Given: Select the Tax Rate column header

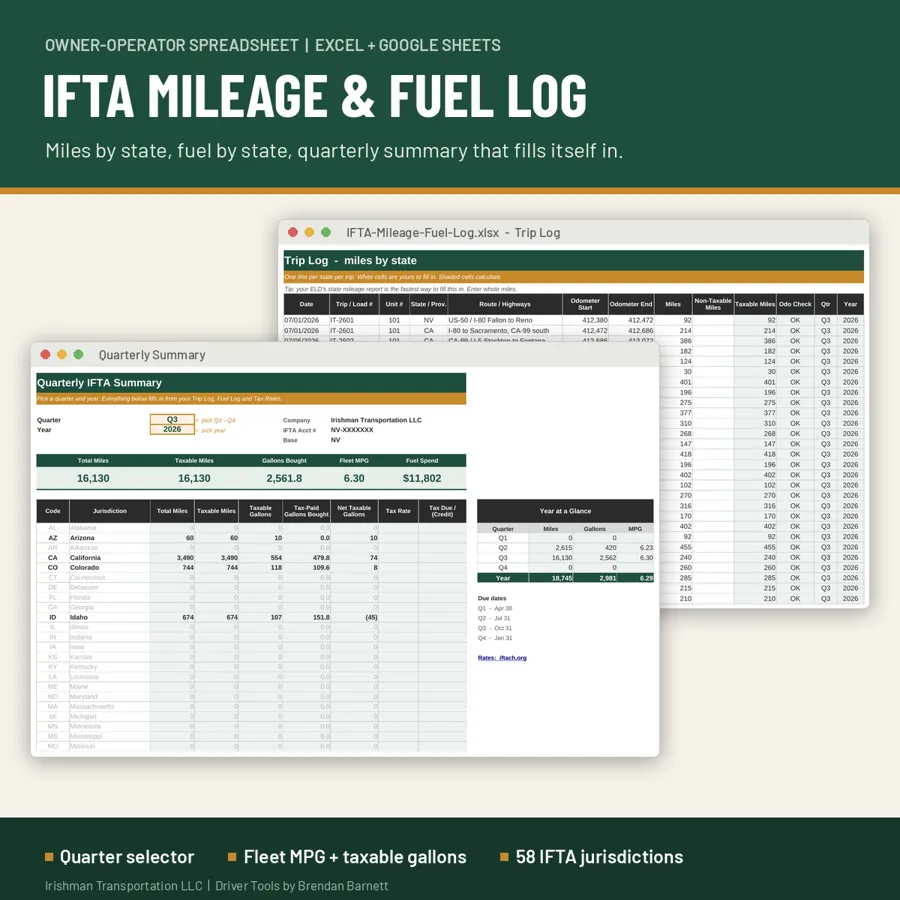Looking at the screenshot, I should pyautogui.click(x=398, y=511).
